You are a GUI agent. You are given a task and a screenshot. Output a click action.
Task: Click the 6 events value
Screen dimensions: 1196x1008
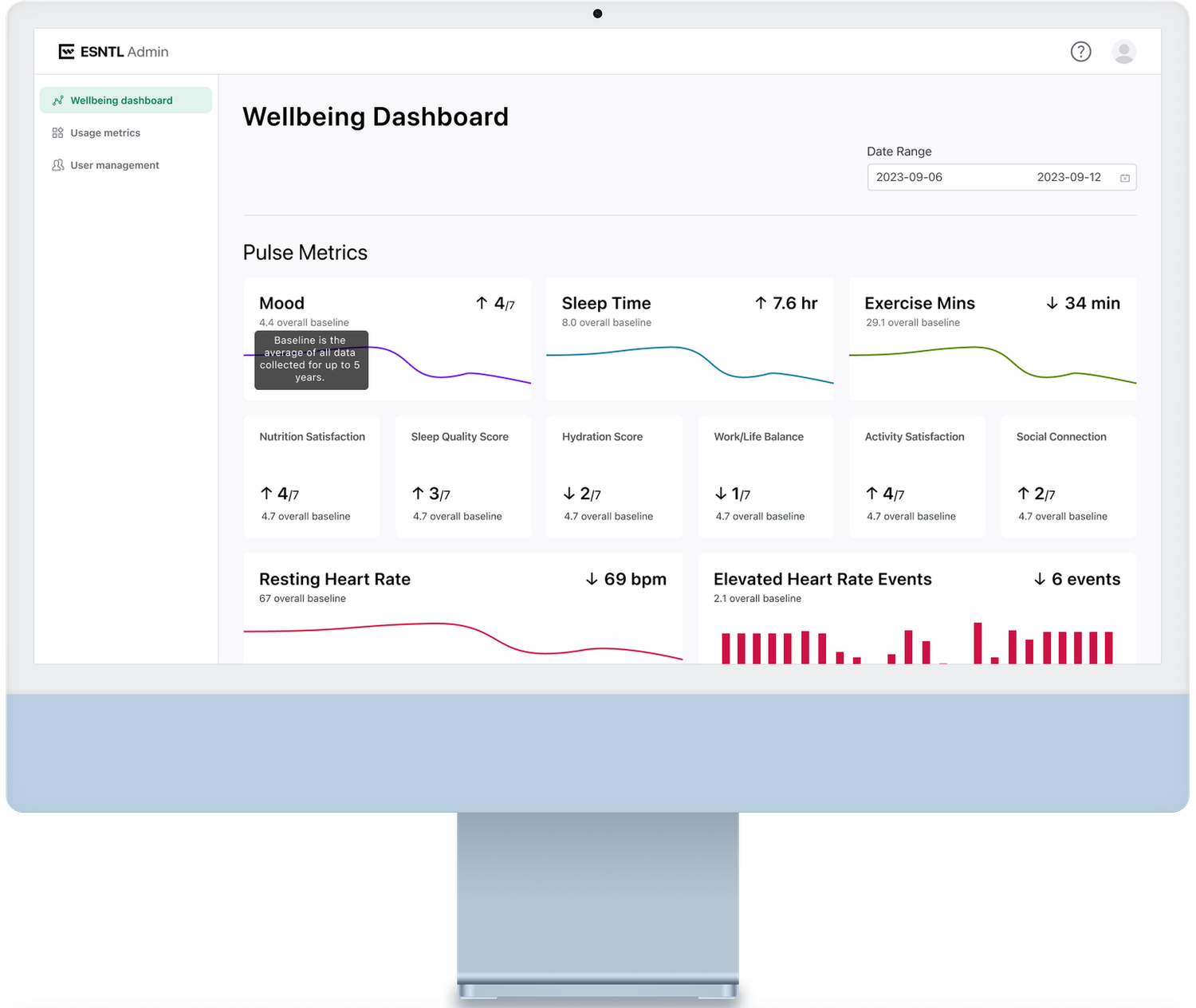coord(1086,579)
